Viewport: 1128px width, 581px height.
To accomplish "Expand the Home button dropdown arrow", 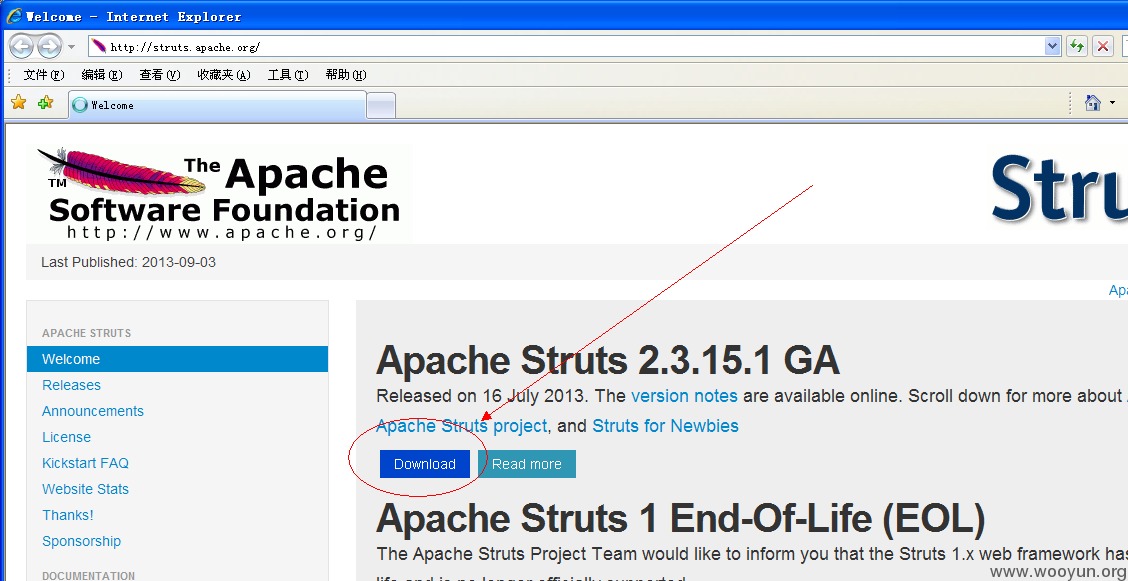I will pos(1113,103).
